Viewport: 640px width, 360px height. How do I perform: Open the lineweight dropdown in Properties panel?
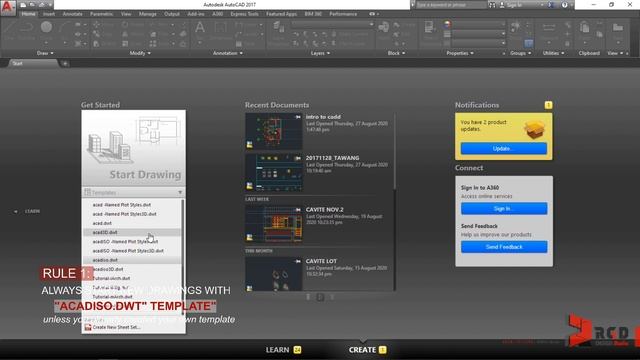[477, 34]
